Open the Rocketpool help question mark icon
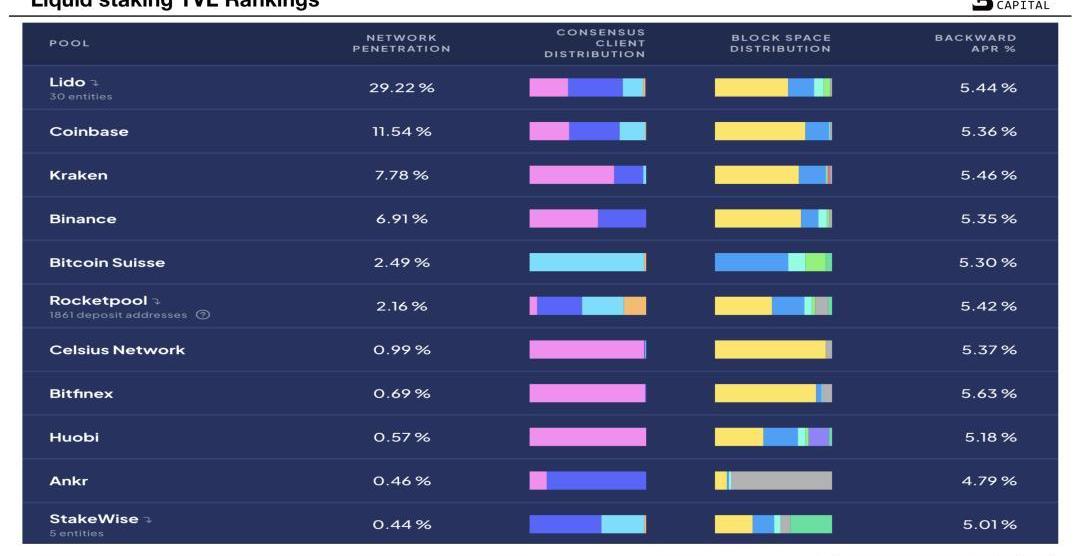This screenshot has height=556, width=1080. click(x=202, y=315)
